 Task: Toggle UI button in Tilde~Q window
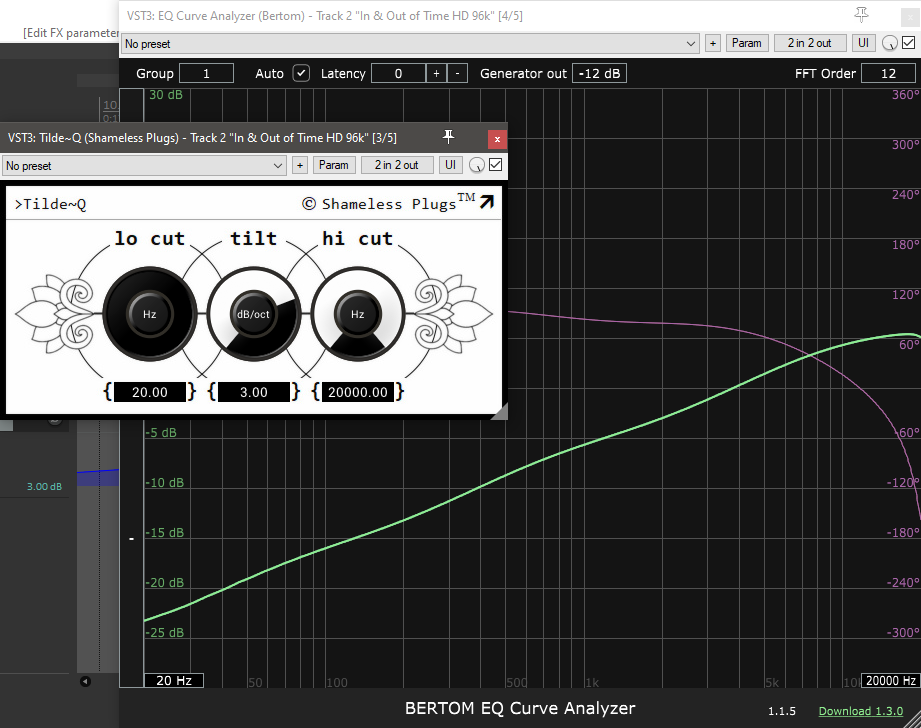click(451, 165)
